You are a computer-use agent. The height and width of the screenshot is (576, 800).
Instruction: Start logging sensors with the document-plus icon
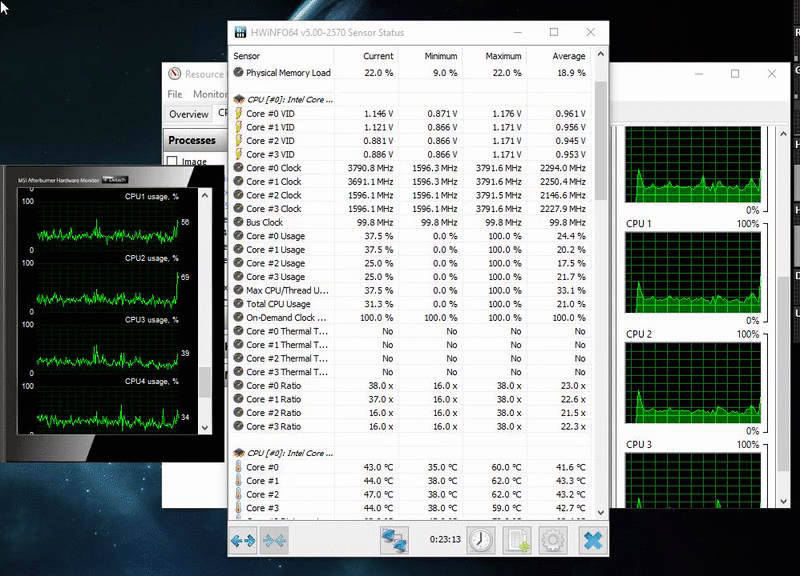(517, 540)
